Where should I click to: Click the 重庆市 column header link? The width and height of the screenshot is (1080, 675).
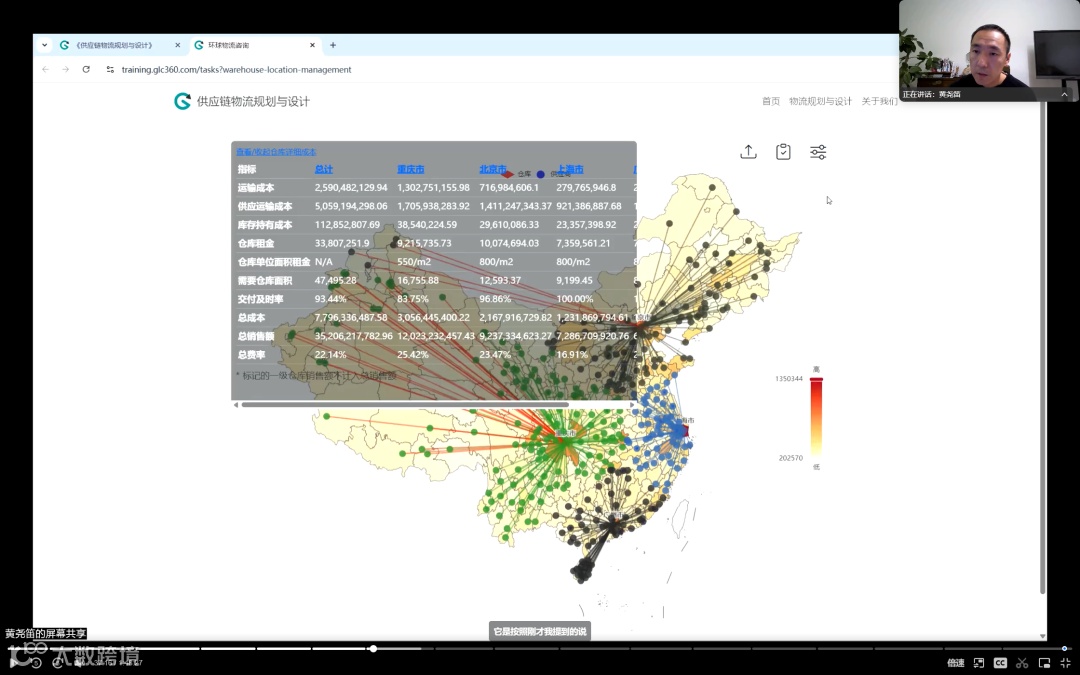tap(411, 169)
